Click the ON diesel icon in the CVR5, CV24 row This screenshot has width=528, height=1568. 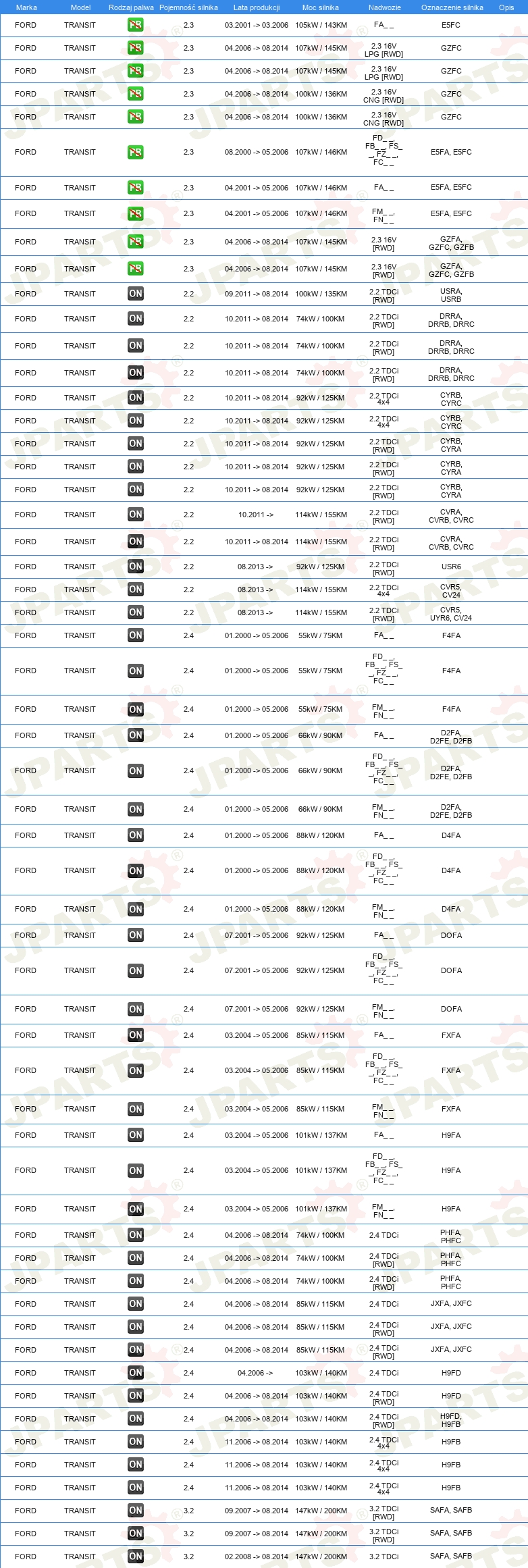[x=136, y=590]
